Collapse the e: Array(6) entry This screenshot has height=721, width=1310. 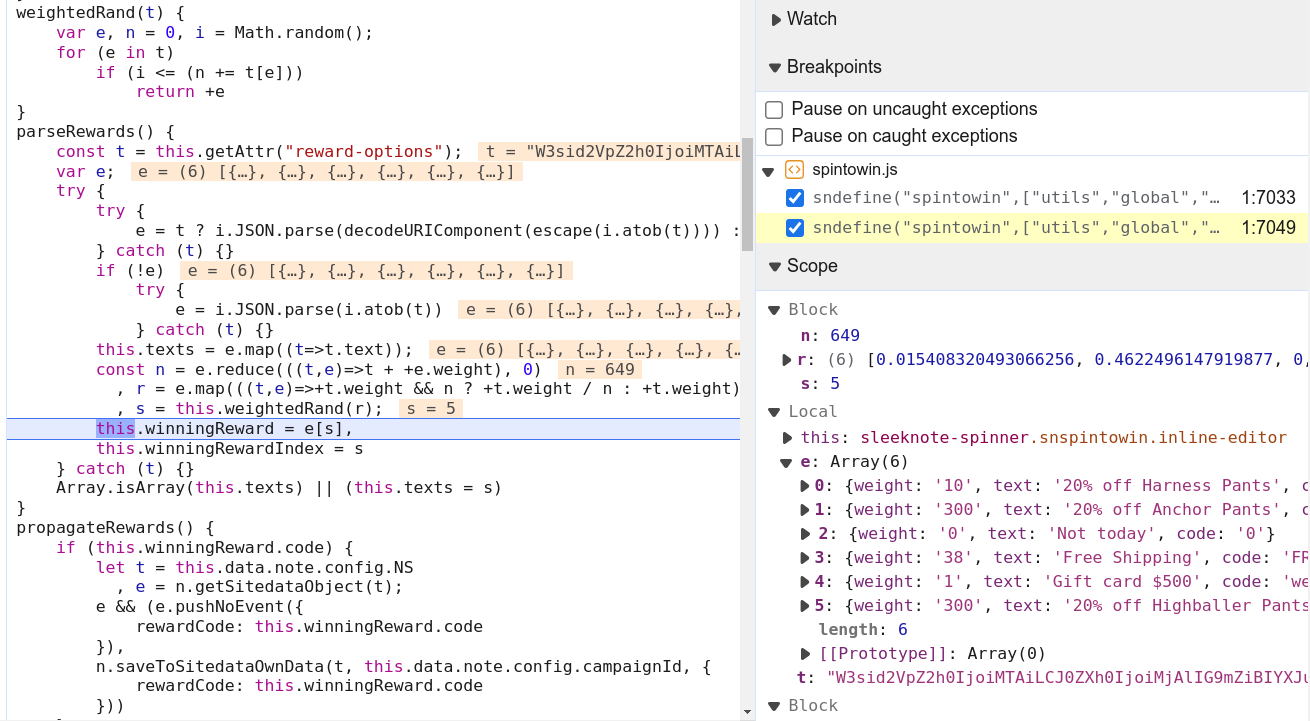[x=788, y=462]
